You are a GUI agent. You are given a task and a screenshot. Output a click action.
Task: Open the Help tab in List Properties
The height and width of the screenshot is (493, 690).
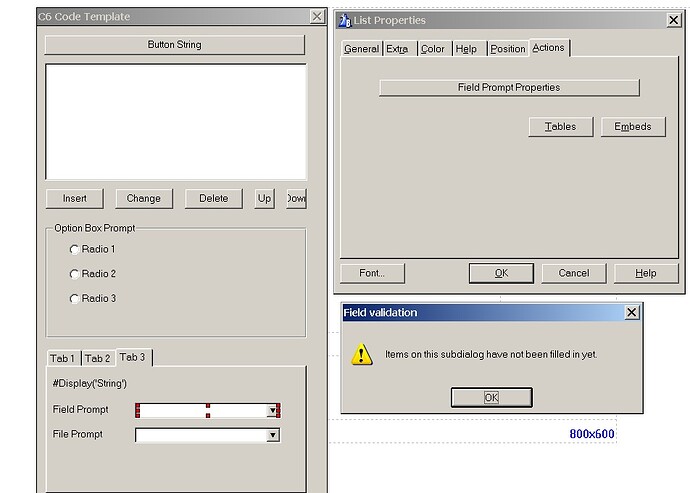click(466, 49)
